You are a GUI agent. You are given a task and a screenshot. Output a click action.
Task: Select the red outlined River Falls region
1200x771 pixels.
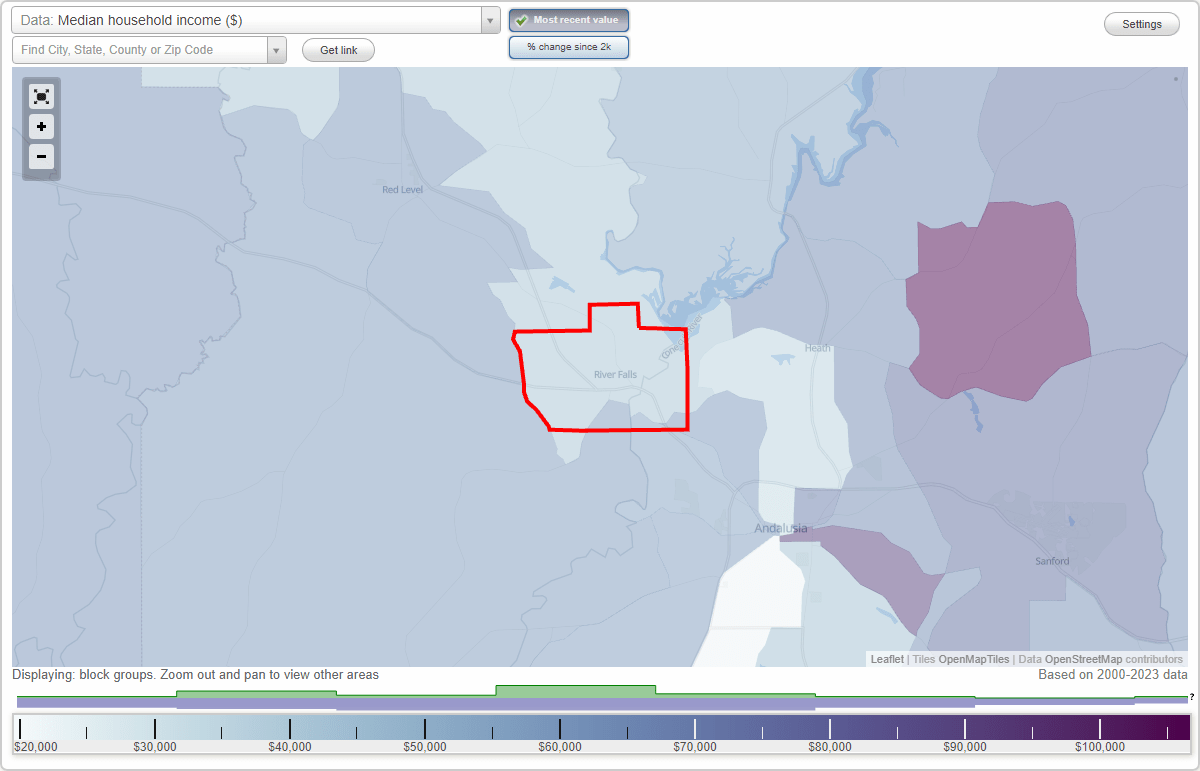[600, 375]
